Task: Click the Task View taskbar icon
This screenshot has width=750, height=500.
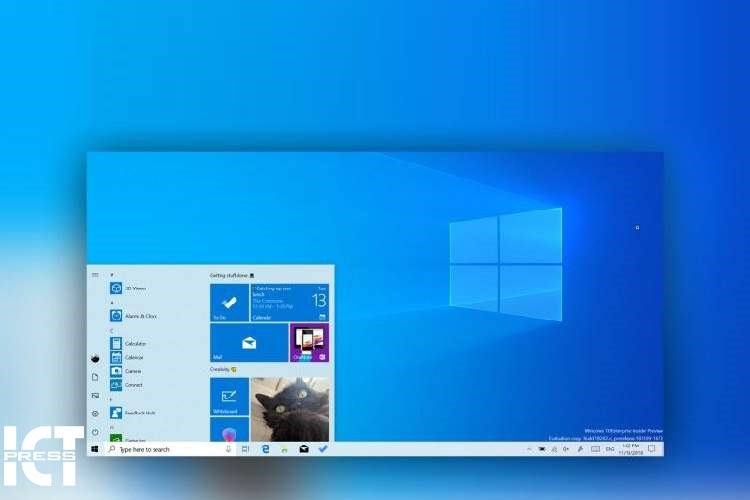Action: pos(245,450)
